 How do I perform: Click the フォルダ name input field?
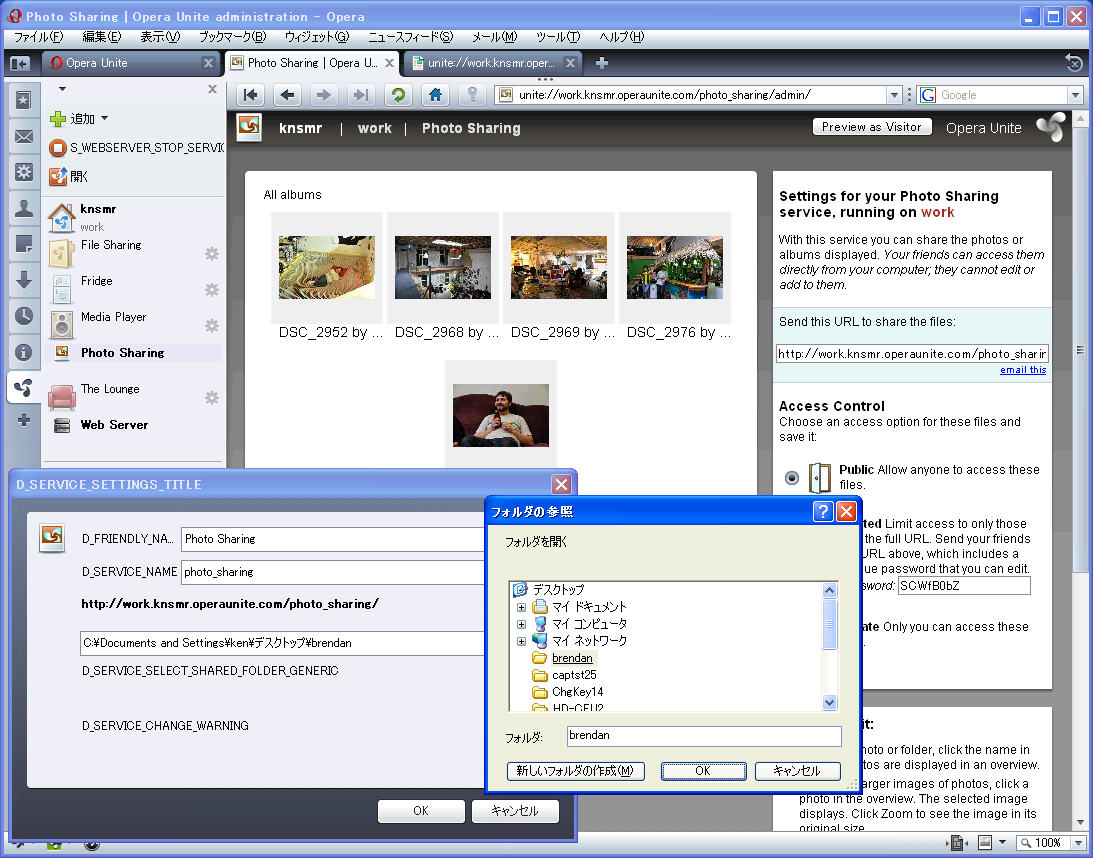pos(704,735)
